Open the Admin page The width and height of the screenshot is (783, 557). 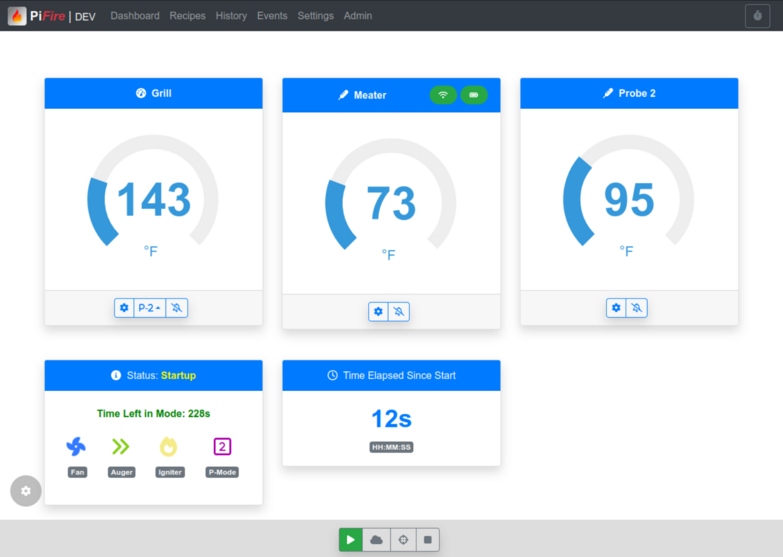[x=358, y=16]
